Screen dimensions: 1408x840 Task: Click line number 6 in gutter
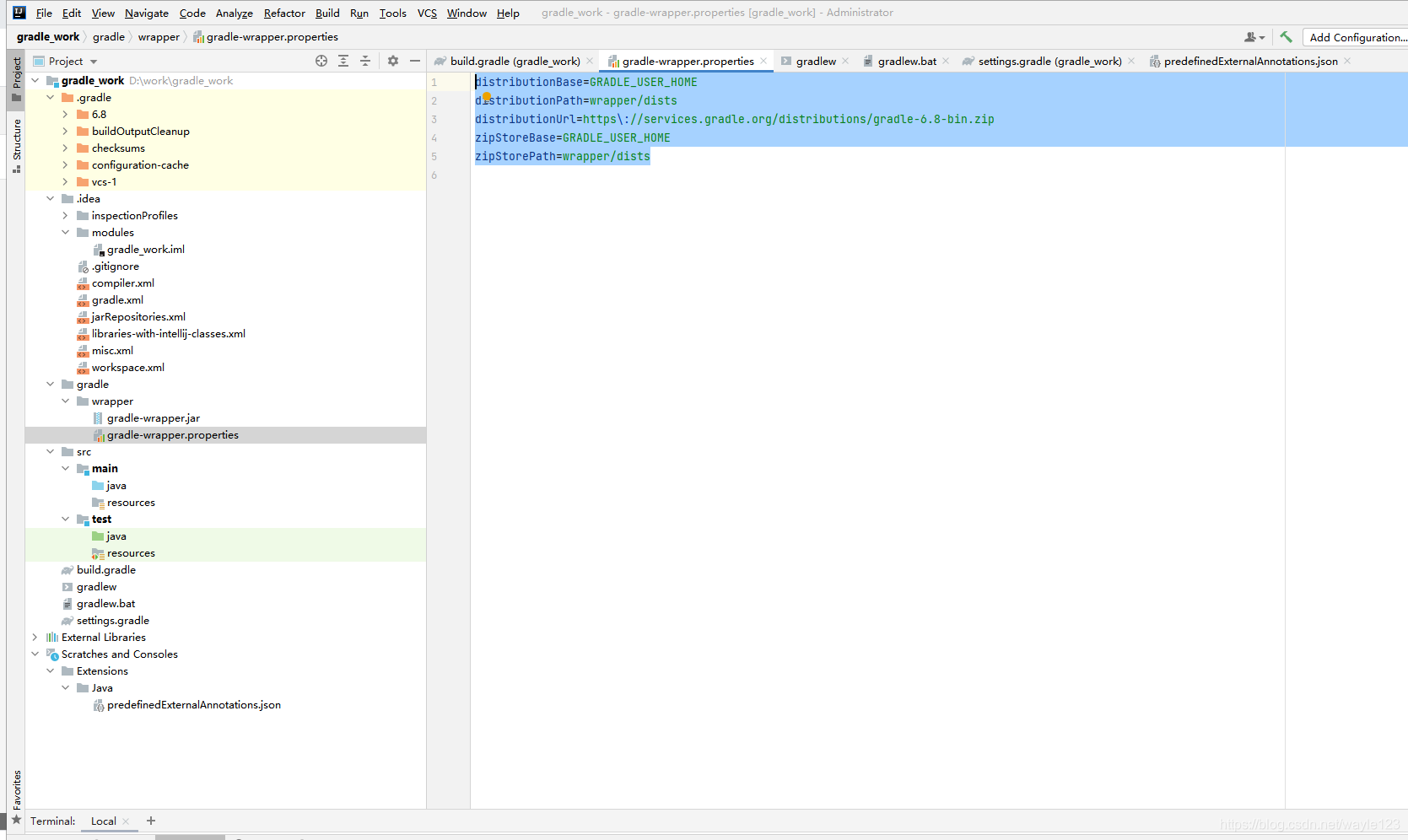(434, 175)
